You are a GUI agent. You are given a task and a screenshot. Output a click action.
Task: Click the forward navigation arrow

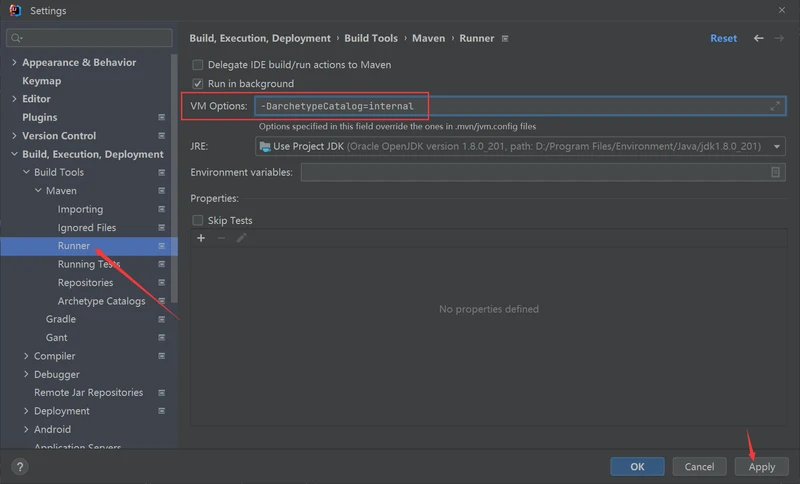point(780,38)
